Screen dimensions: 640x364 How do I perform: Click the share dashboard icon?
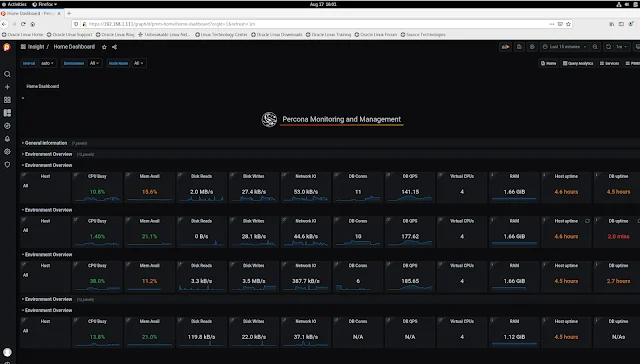tap(115, 47)
